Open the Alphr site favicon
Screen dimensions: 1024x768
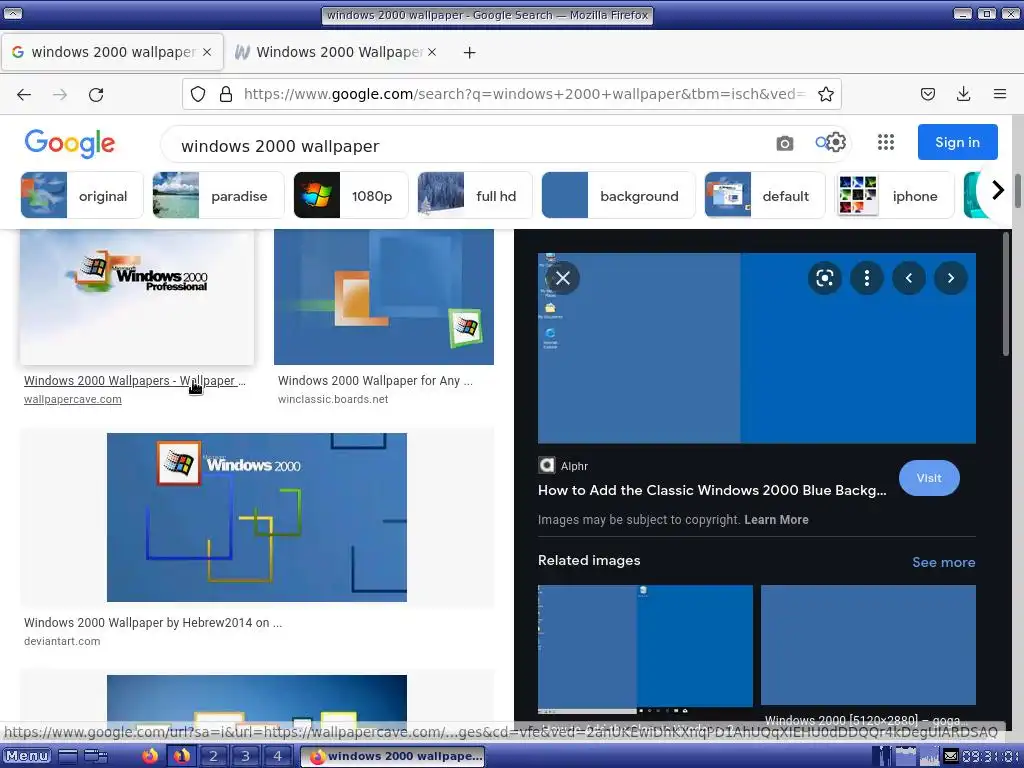tap(547, 465)
